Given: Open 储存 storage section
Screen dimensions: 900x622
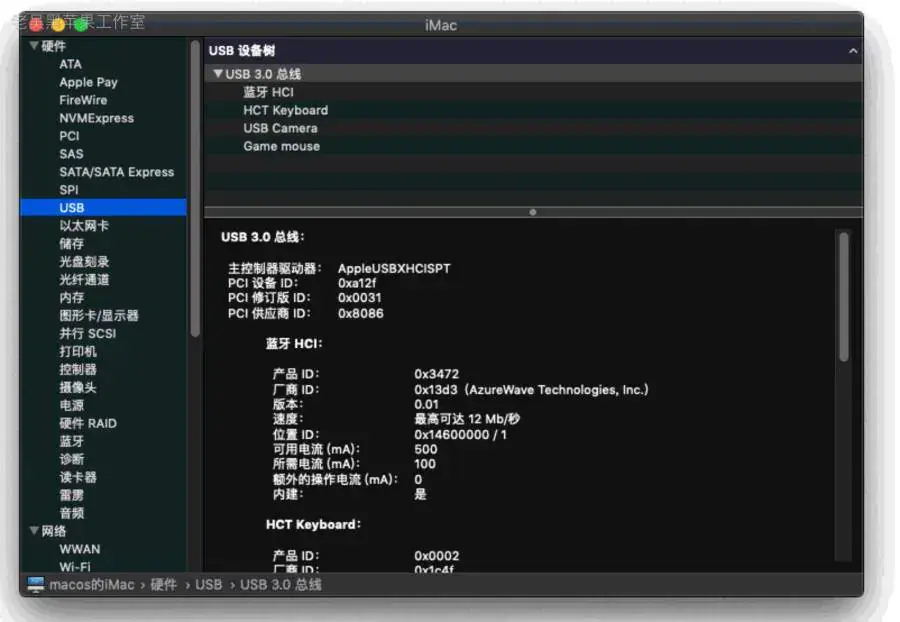Looking at the screenshot, I should pos(72,244).
